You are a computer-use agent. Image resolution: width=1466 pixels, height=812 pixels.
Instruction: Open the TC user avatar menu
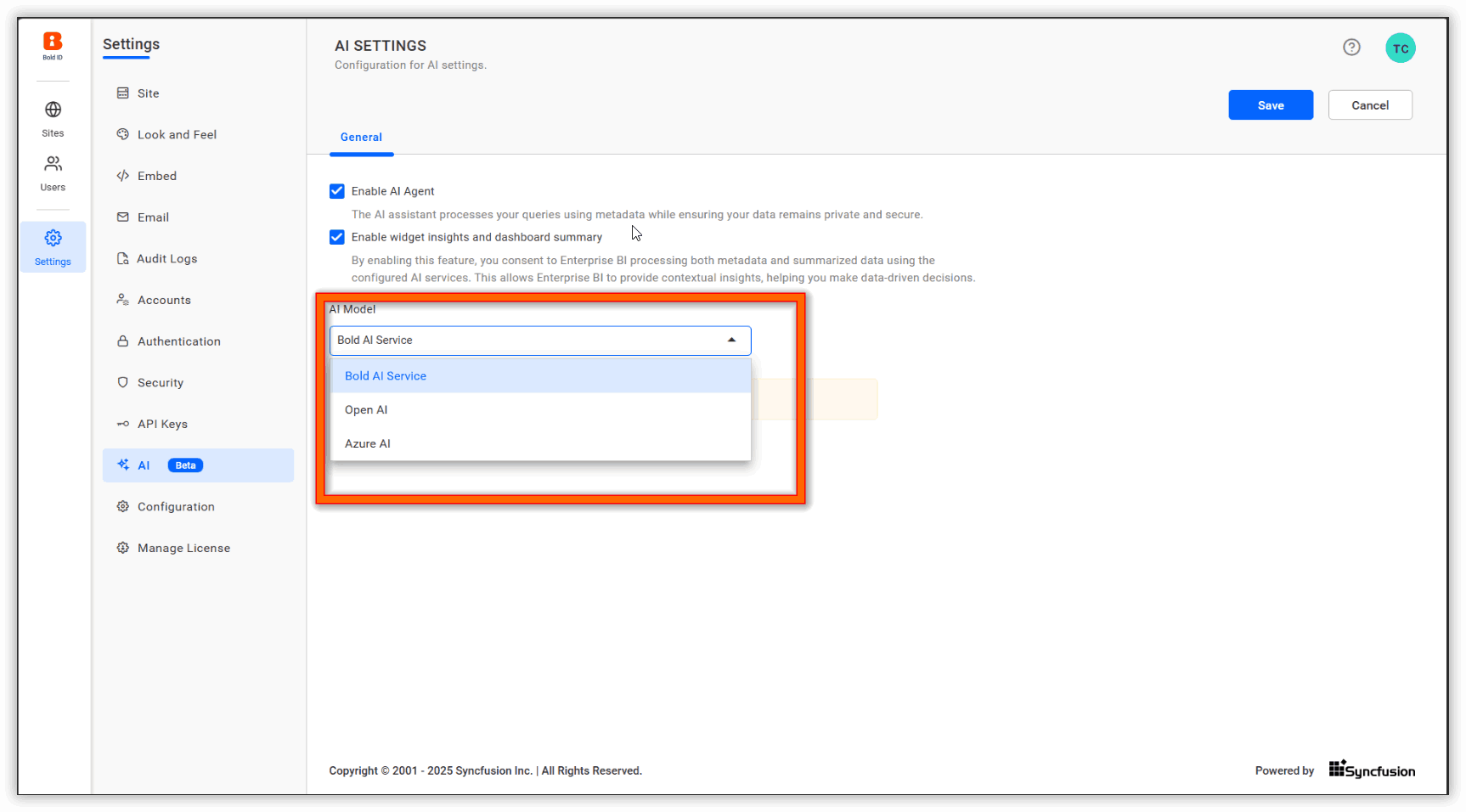[x=1401, y=48]
